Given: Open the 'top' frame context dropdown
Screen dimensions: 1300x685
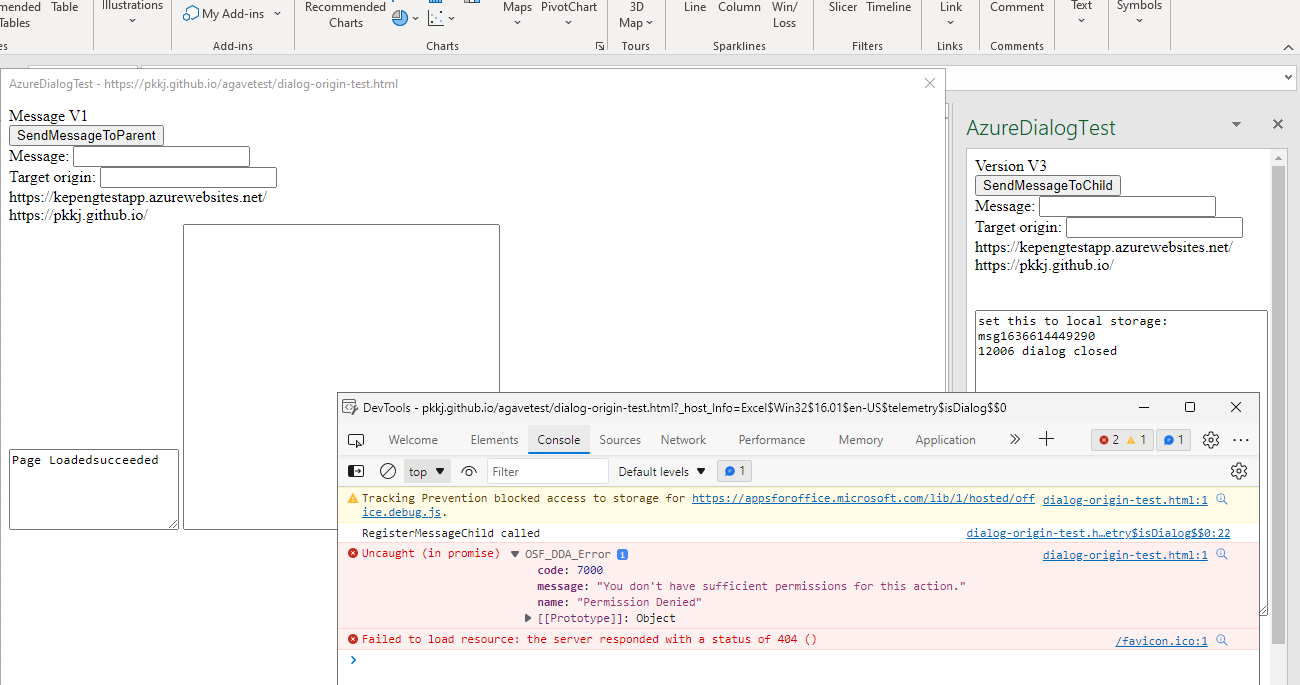Looking at the screenshot, I should [x=426, y=470].
